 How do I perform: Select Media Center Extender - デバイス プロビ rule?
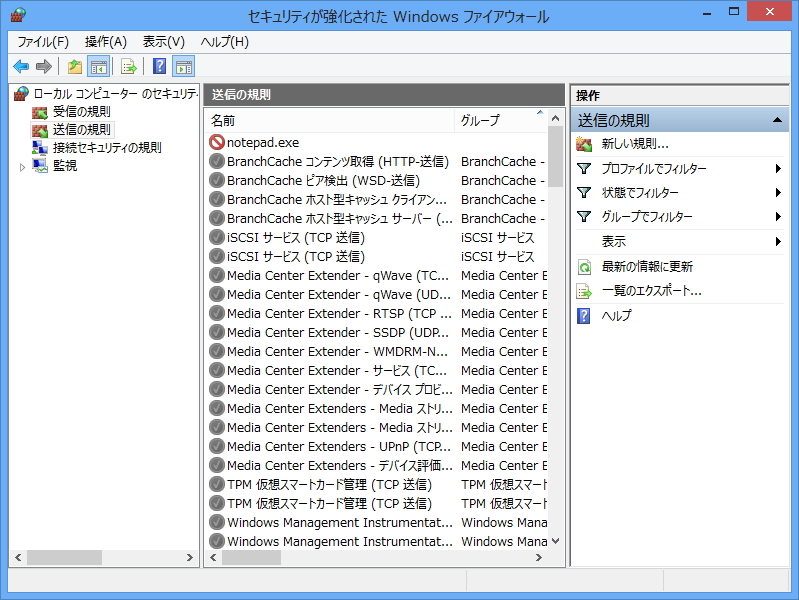(339, 389)
